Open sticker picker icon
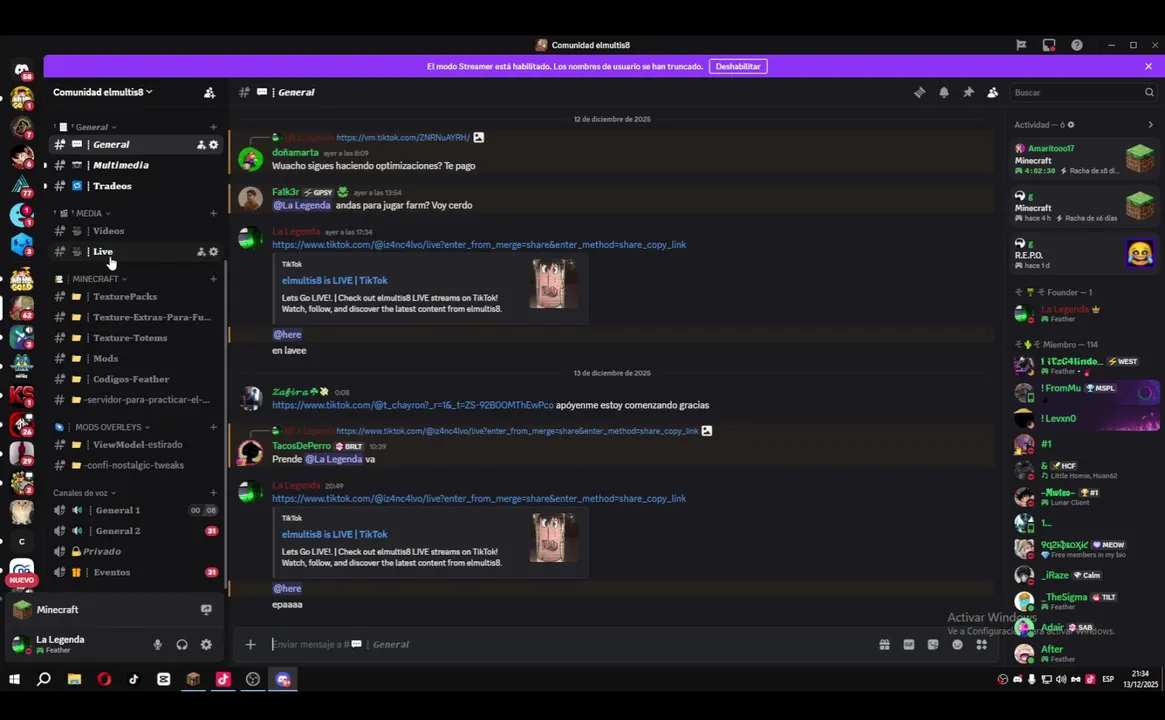Image resolution: width=1165 pixels, height=720 pixels. click(x=933, y=644)
